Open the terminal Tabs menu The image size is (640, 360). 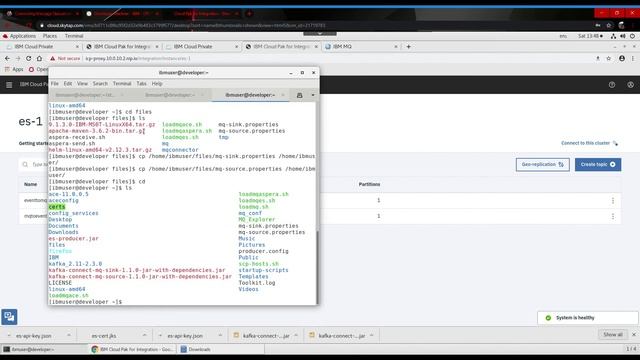point(141,84)
